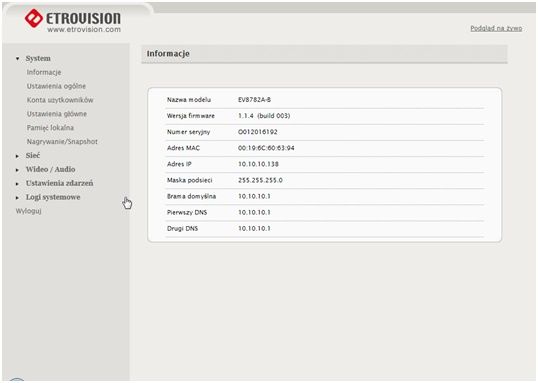Select MAC address 00:19:6C:60:63:94
The height and width of the screenshot is (383, 538).
[x=266, y=148]
